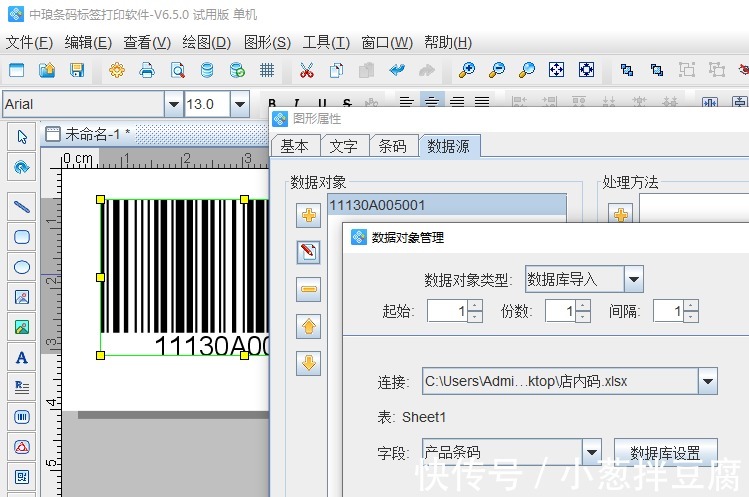Save the label with the floppy icon
The image size is (749, 497).
(77, 71)
